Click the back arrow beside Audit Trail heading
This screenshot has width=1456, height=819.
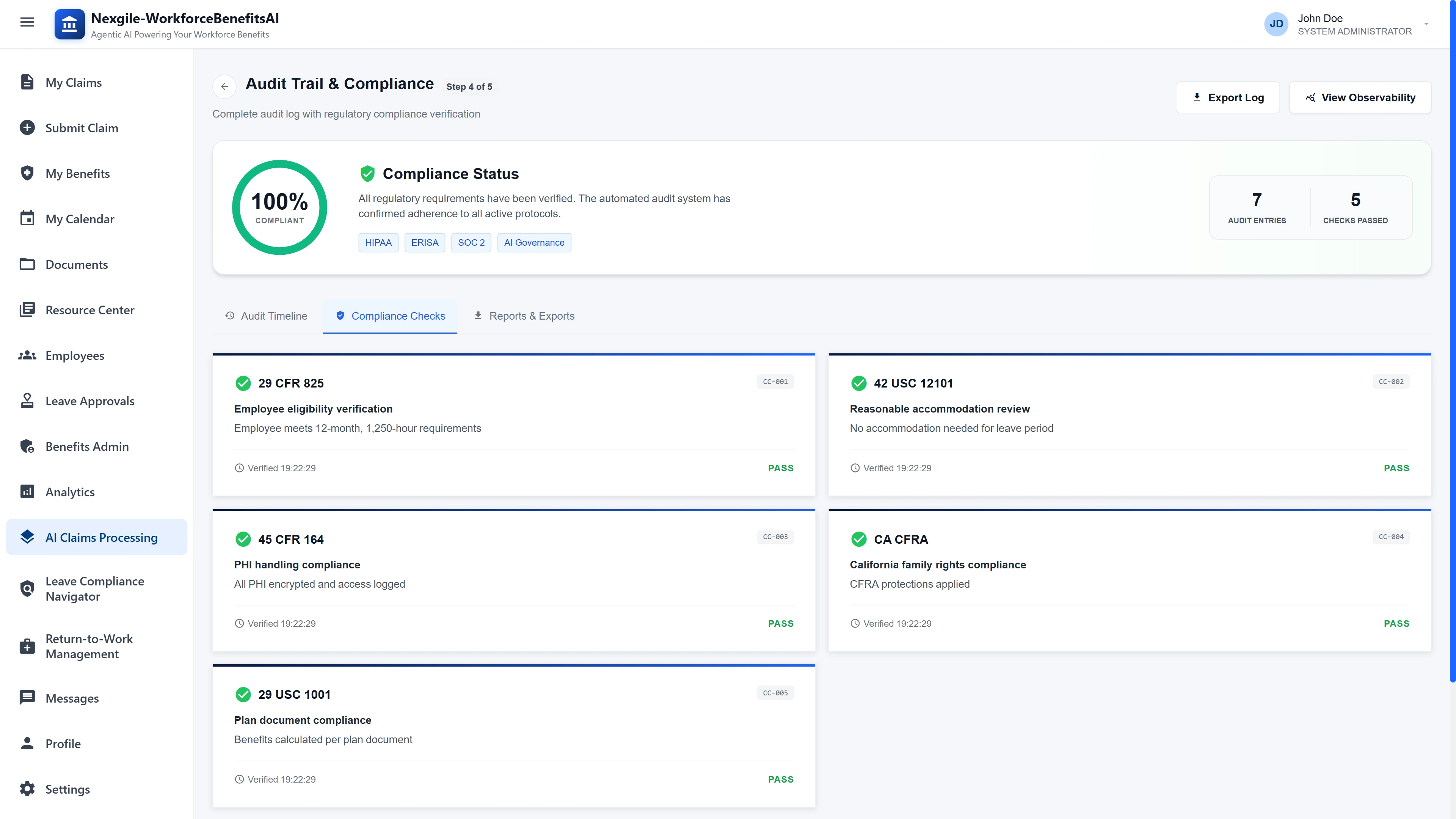tap(224, 86)
